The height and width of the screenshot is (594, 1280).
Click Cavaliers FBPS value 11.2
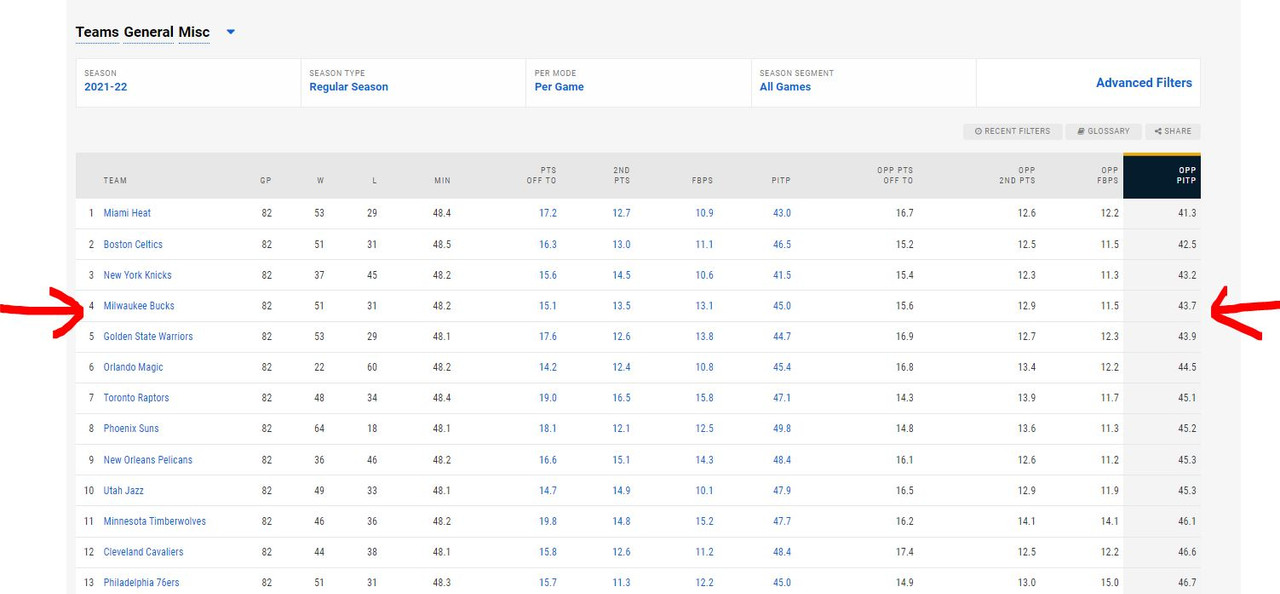[x=704, y=552]
